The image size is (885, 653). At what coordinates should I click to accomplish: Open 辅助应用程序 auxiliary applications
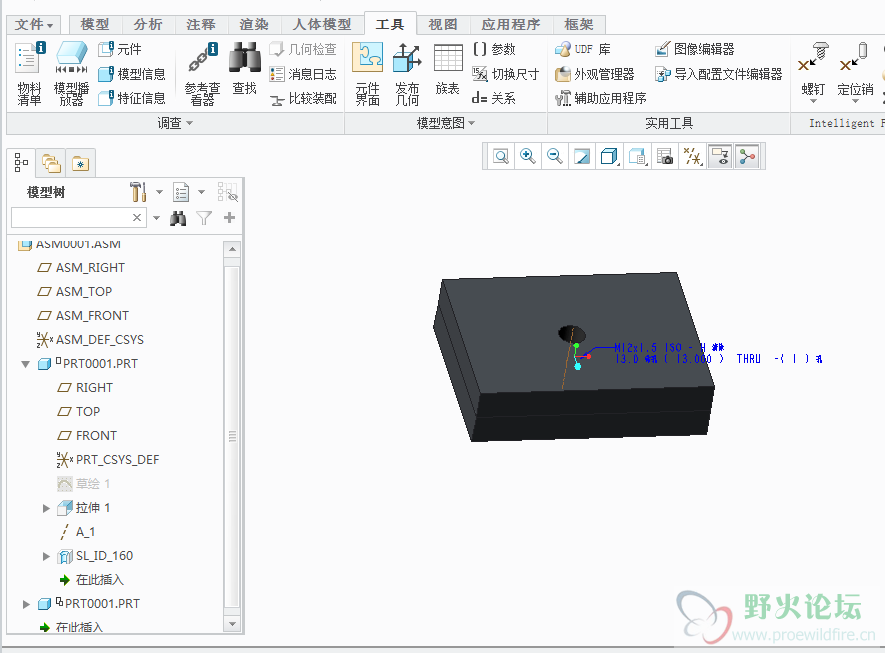pos(601,98)
